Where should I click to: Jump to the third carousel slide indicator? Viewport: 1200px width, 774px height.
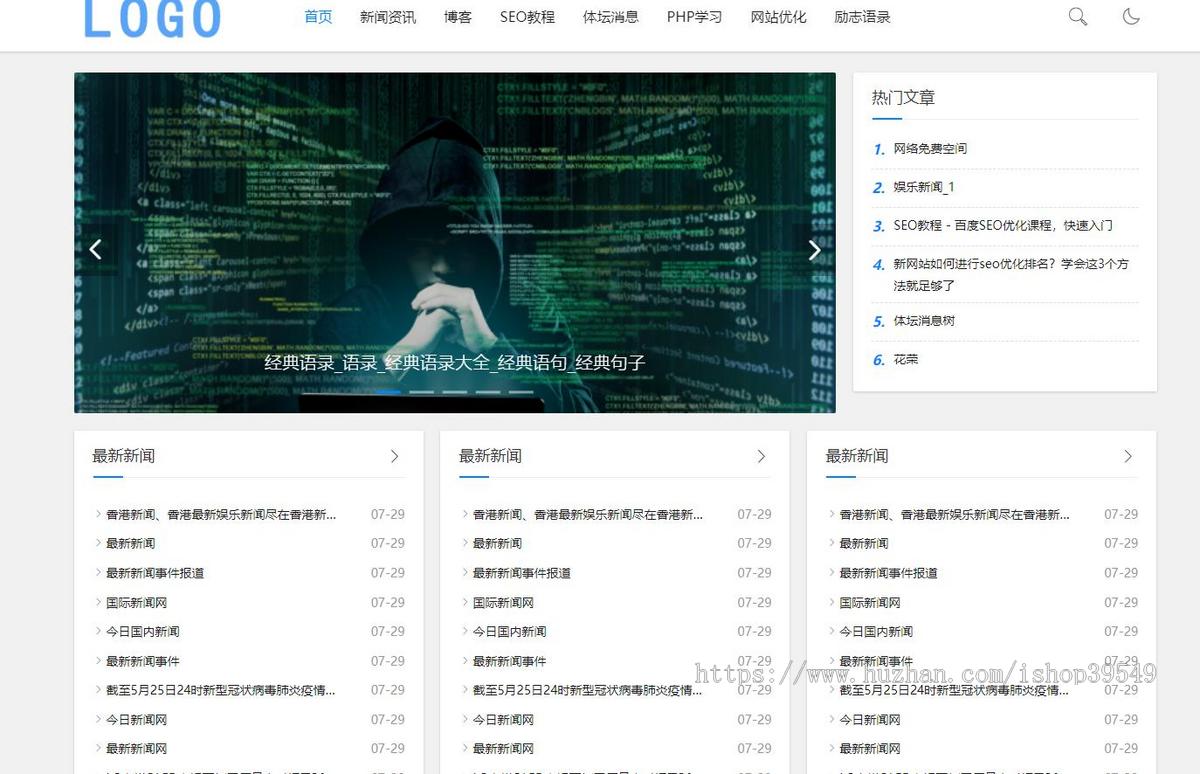pos(454,392)
